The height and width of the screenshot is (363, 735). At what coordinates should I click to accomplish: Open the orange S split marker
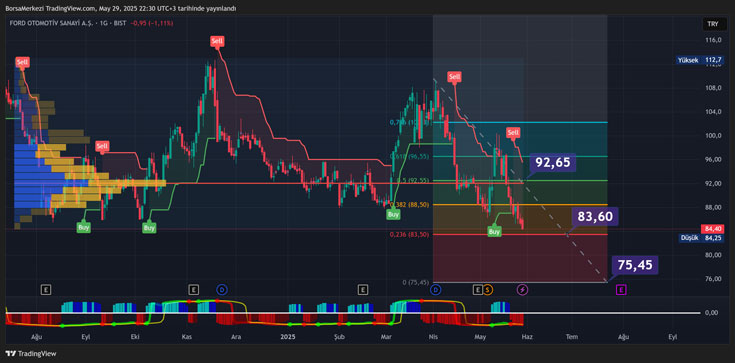pyautogui.click(x=488, y=290)
